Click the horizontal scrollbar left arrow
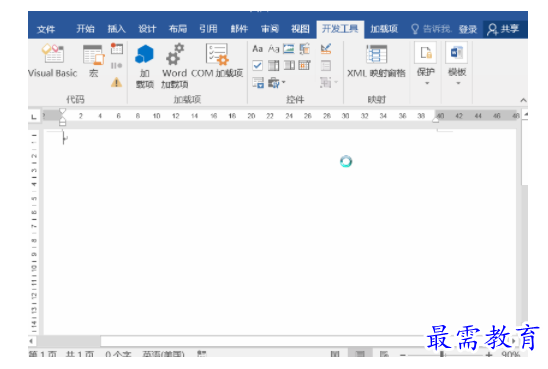 (31, 341)
